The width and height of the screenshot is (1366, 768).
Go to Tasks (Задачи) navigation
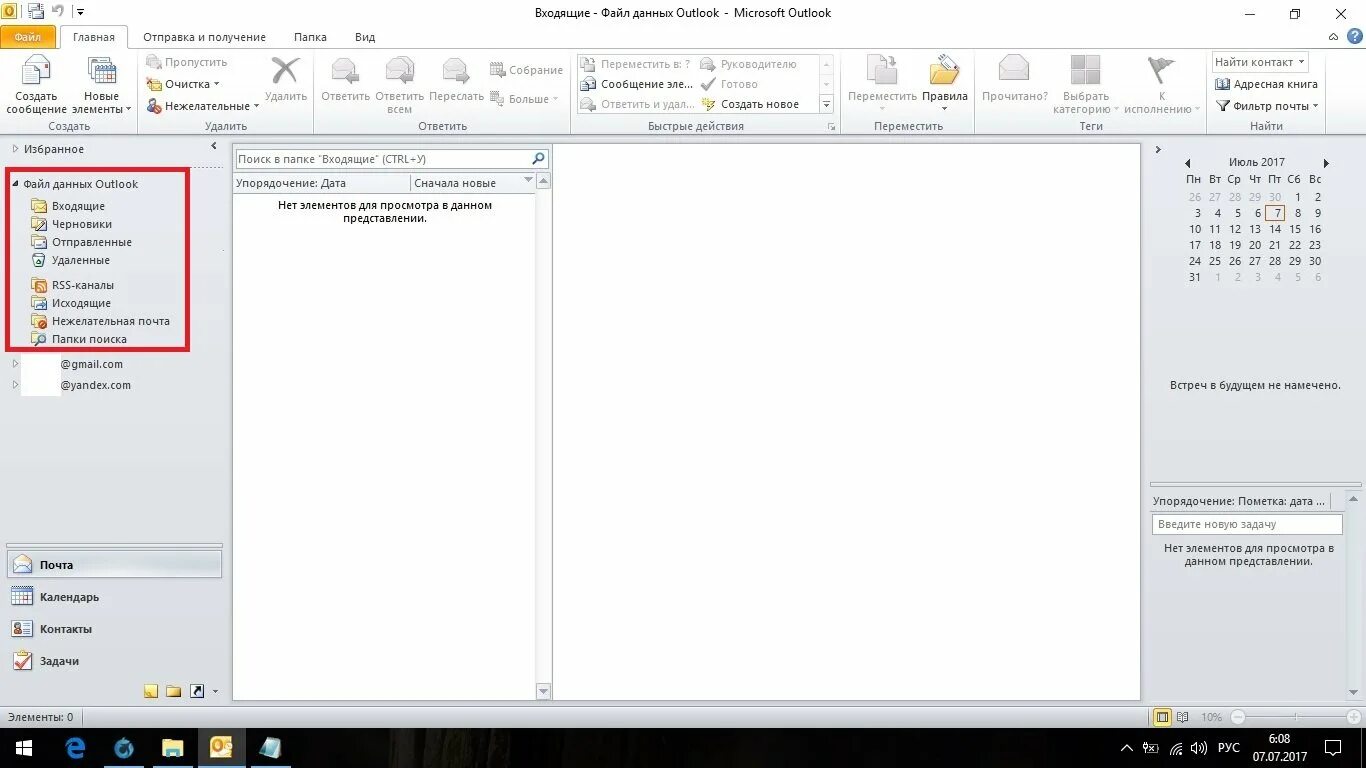coord(115,661)
